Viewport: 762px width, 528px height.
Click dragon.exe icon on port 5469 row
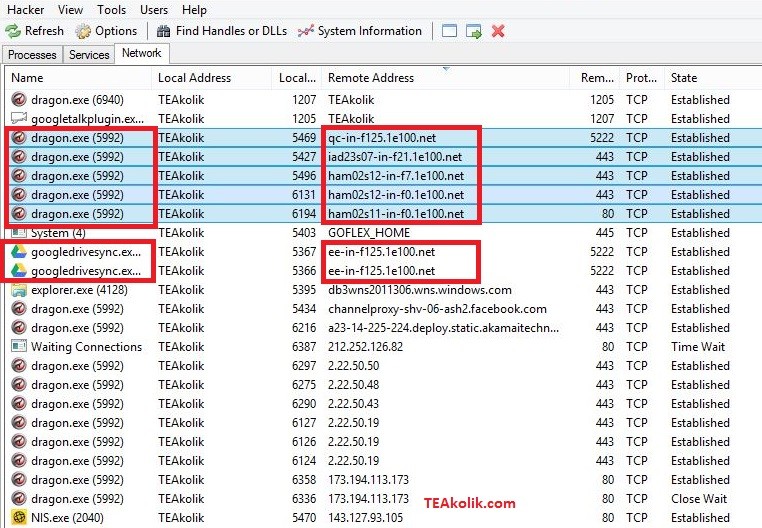[x=18, y=138]
